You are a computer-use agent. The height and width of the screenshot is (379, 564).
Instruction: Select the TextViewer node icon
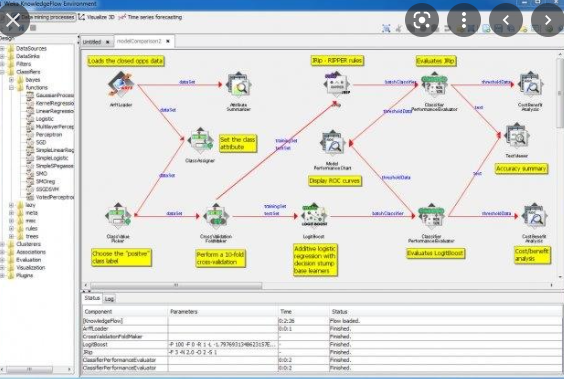coord(517,137)
